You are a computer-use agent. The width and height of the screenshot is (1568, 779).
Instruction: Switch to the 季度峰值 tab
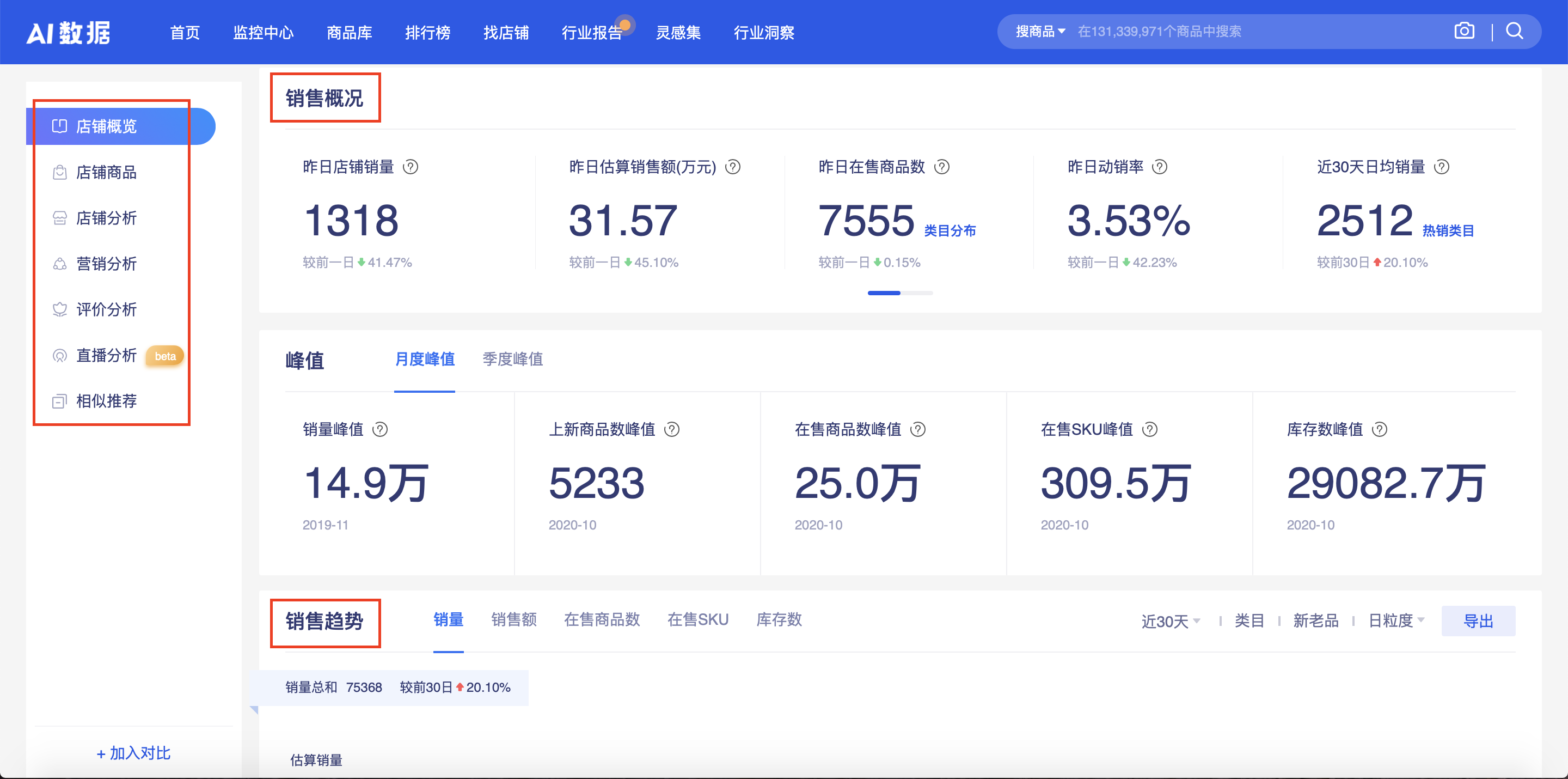coord(512,360)
